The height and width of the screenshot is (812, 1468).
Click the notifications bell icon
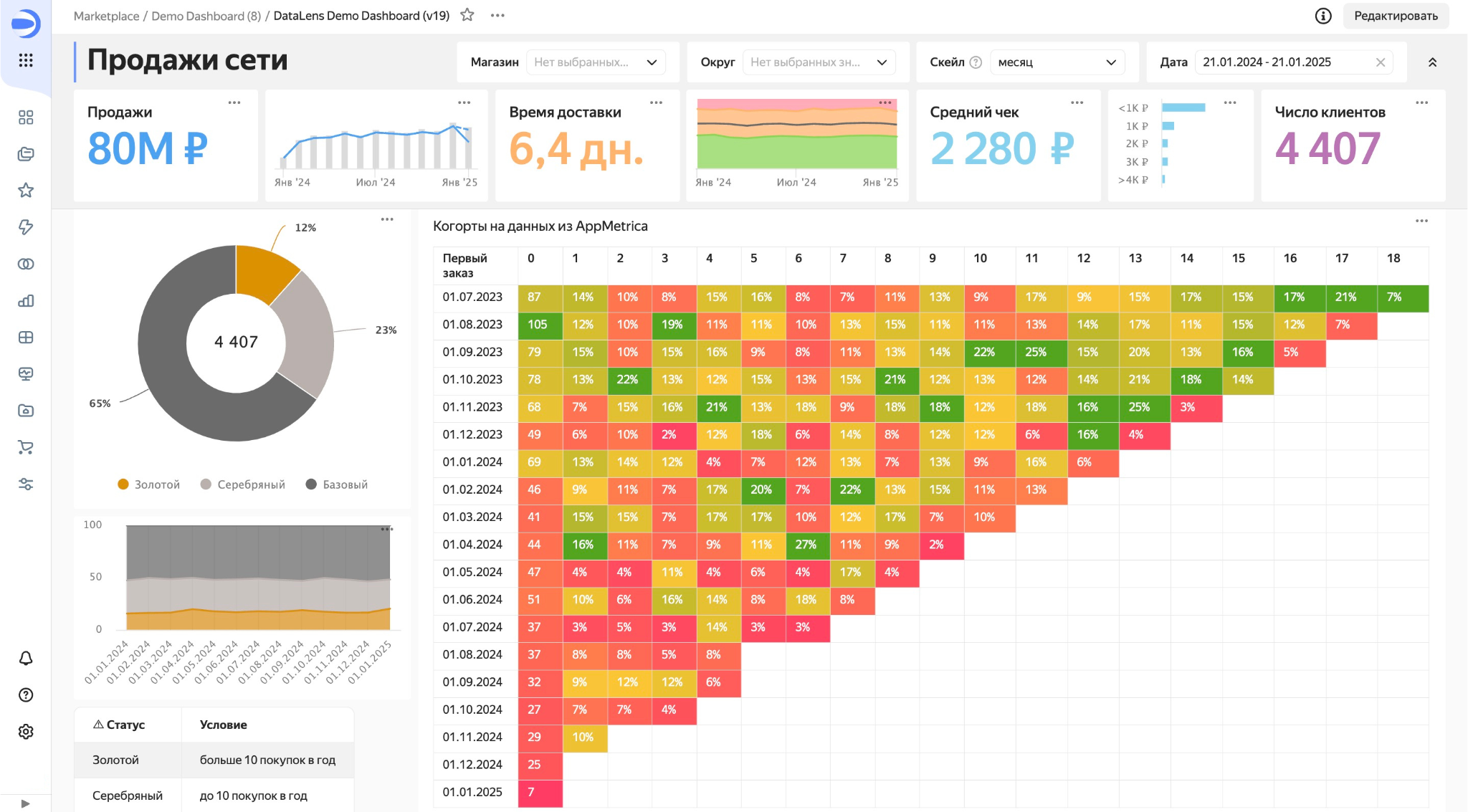pos(26,658)
